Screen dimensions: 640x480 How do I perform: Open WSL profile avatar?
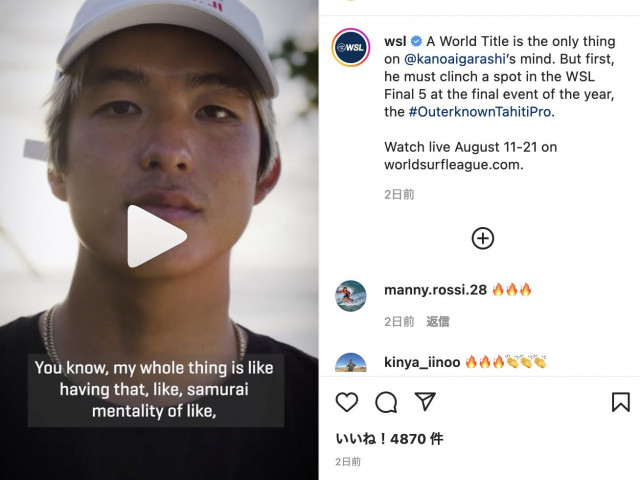[351, 47]
